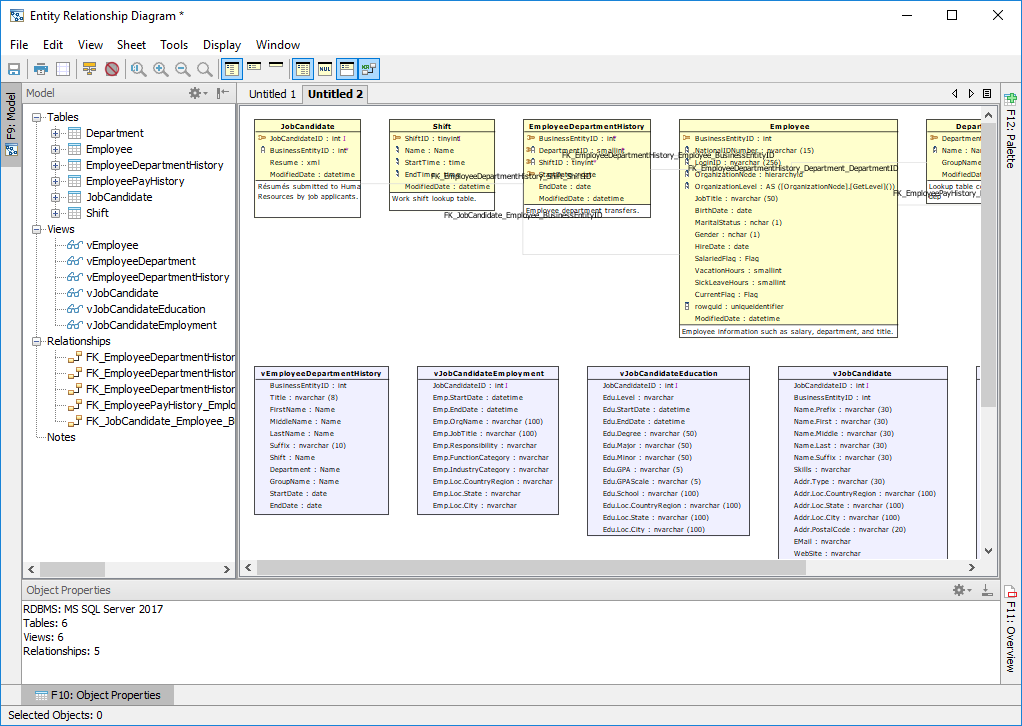Select vJobCandidateEducation view in tree
This screenshot has height=726, width=1022.
146,309
